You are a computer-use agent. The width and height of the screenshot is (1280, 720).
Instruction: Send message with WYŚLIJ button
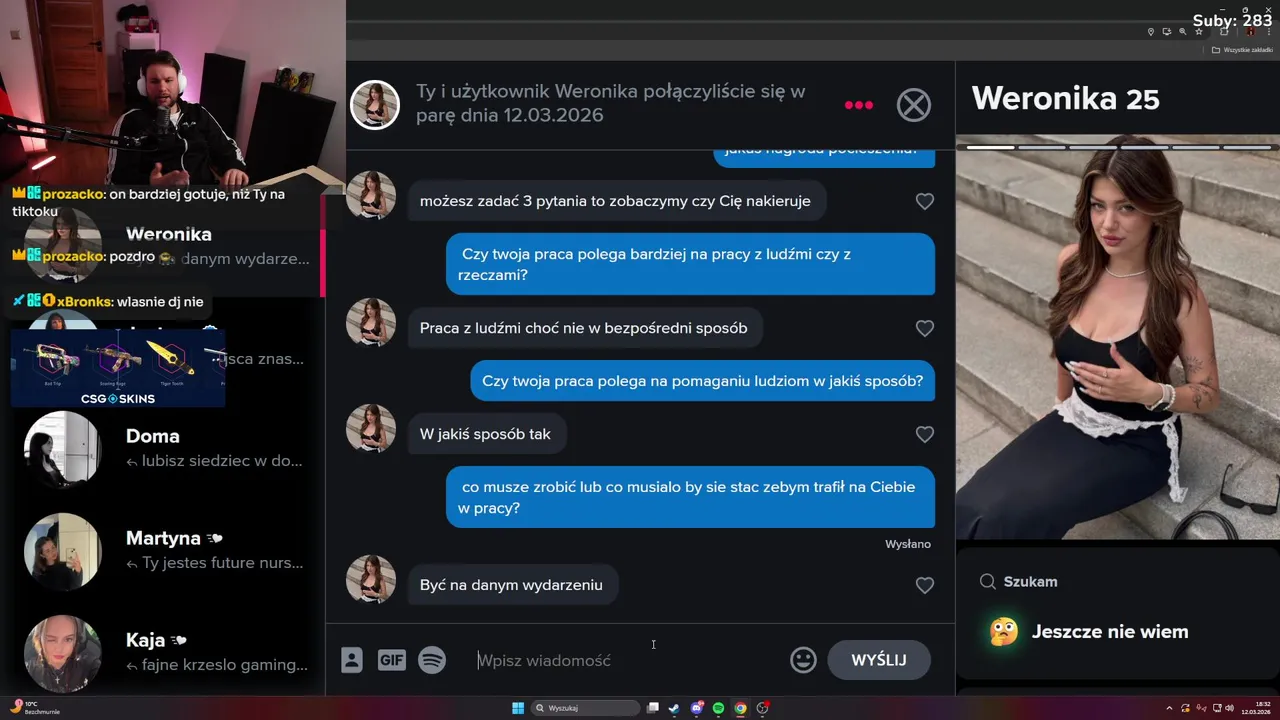(879, 660)
